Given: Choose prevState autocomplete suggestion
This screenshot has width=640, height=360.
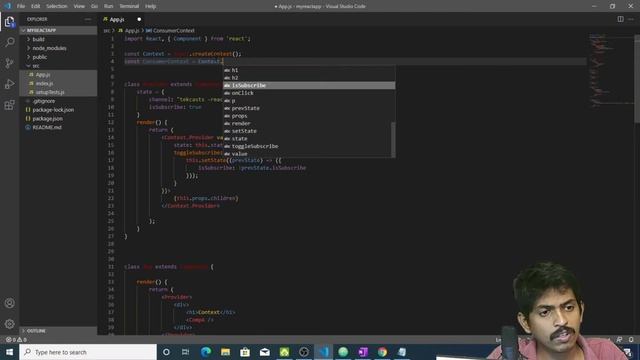Looking at the screenshot, I should click(x=309, y=108).
